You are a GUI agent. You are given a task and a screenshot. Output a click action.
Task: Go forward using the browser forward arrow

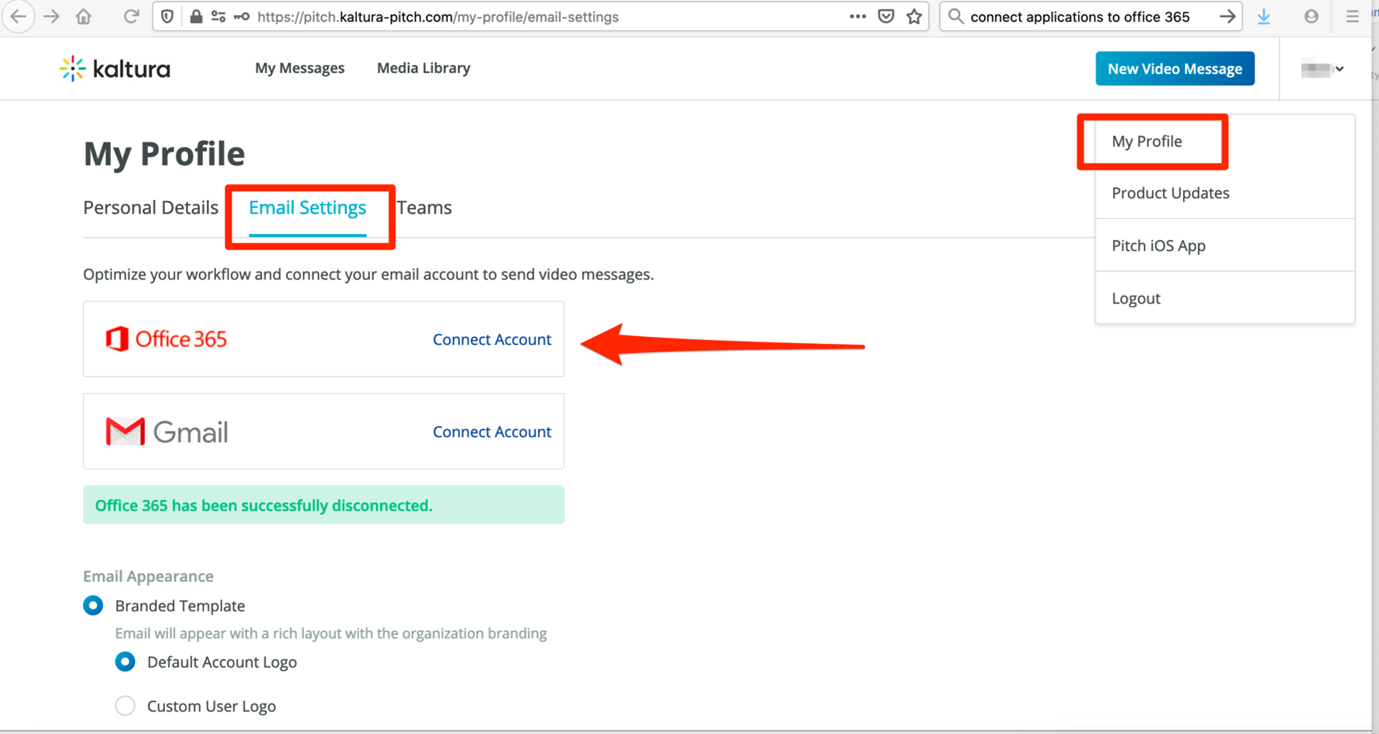tap(51, 17)
